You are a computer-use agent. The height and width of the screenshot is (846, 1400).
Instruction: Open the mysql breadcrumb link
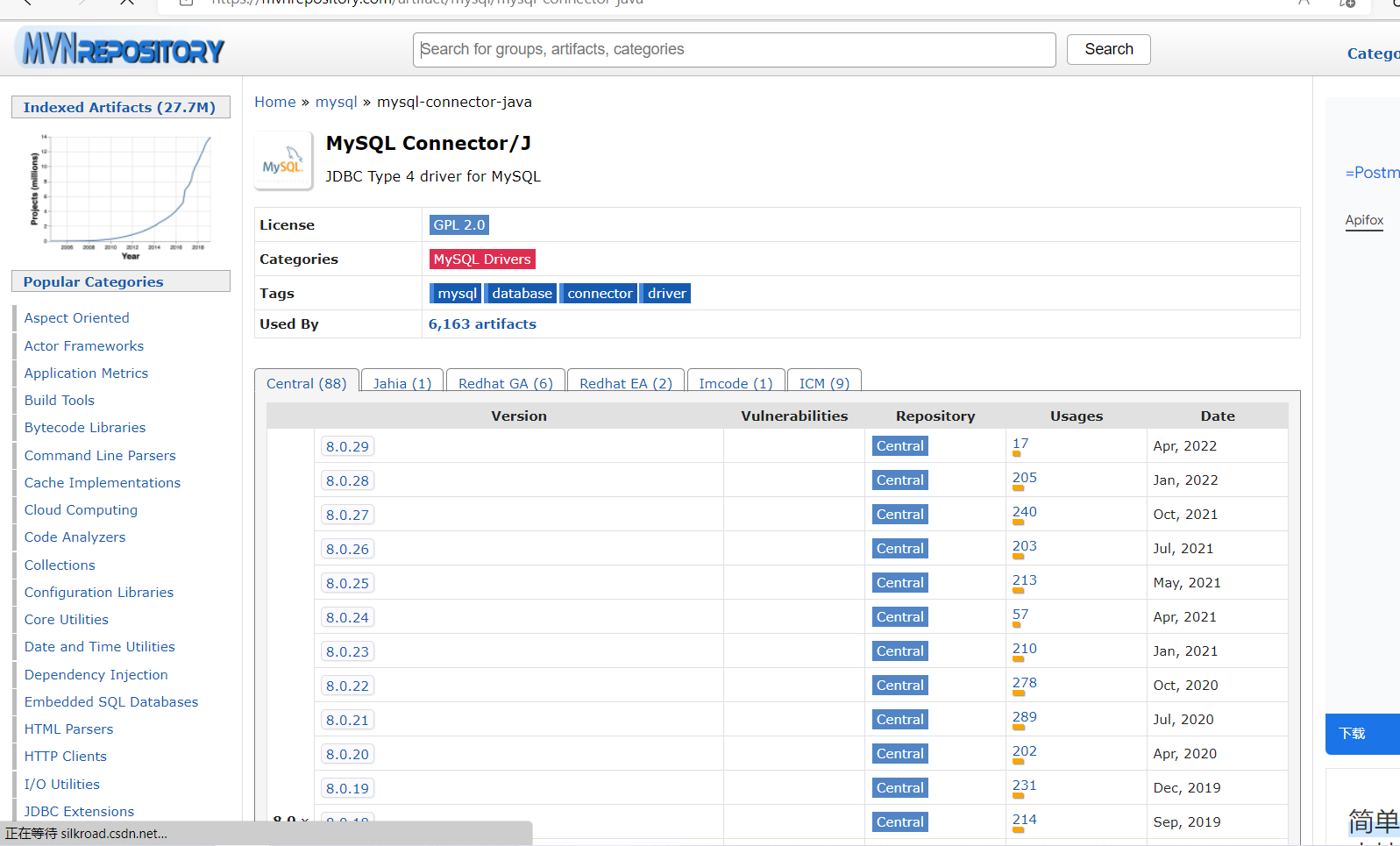click(x=337, y=102)
